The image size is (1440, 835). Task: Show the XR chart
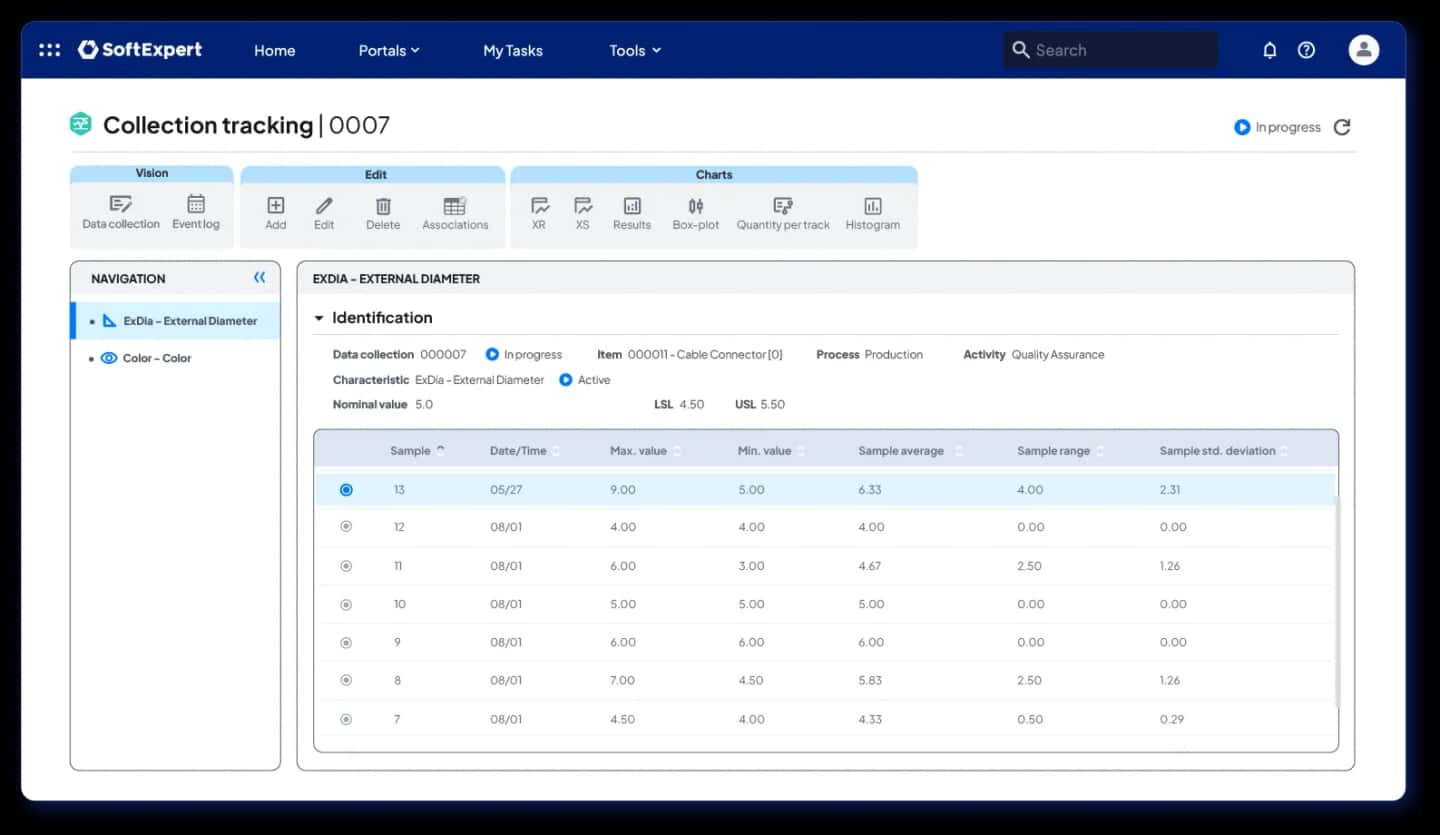coord(540,206)
